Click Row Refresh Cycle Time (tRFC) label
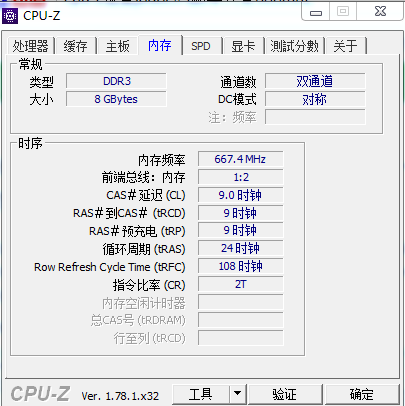This screenshot has height=406, width=405. tap(110, 267)
